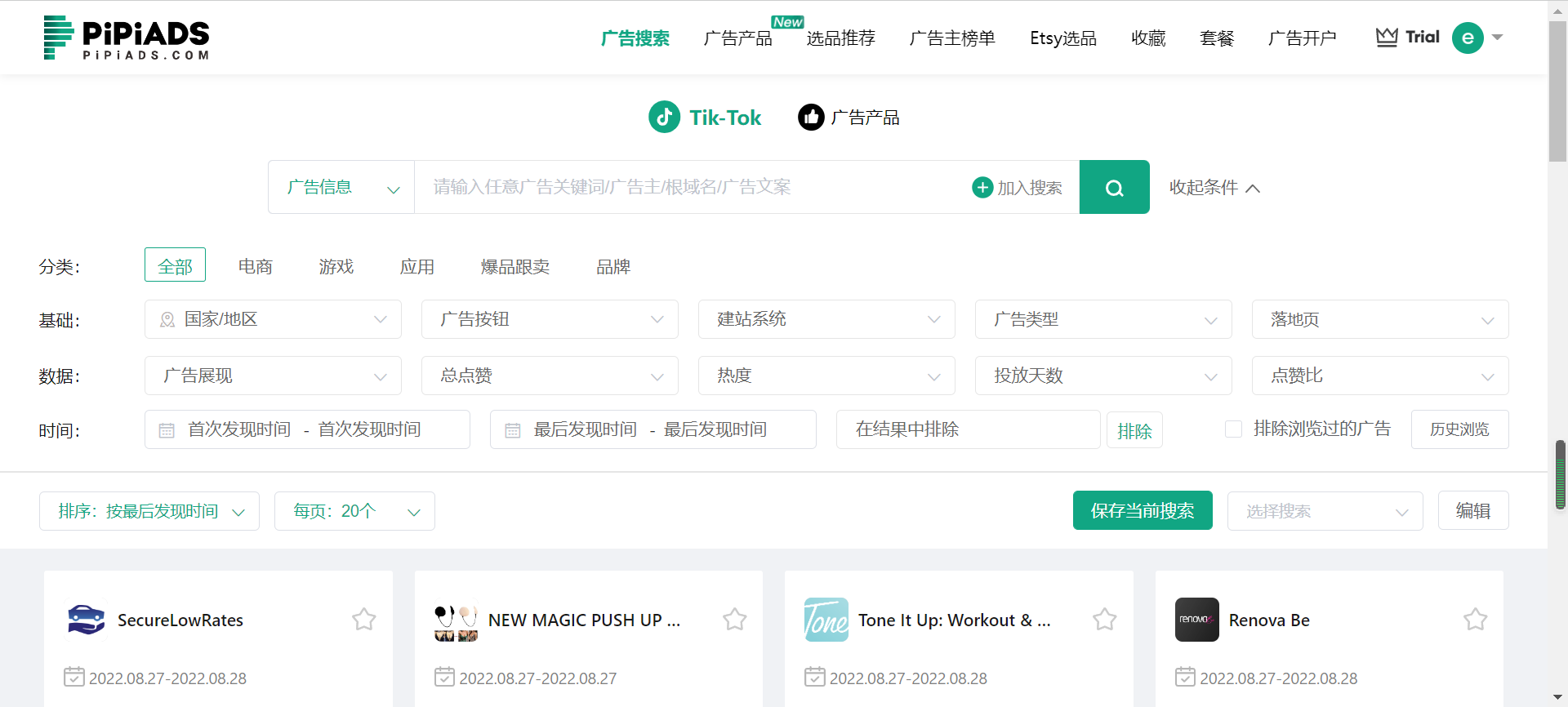1568x707 pixels.
Task: Star the Renova Be card
Action: pos(1476,620)
